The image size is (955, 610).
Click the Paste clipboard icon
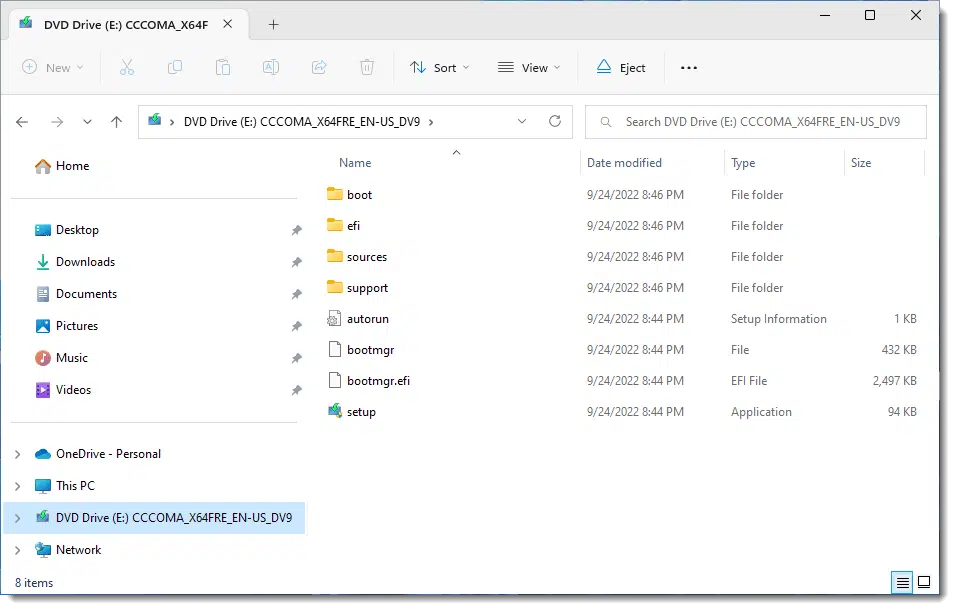pyautogui.click(x=223, y=68)
